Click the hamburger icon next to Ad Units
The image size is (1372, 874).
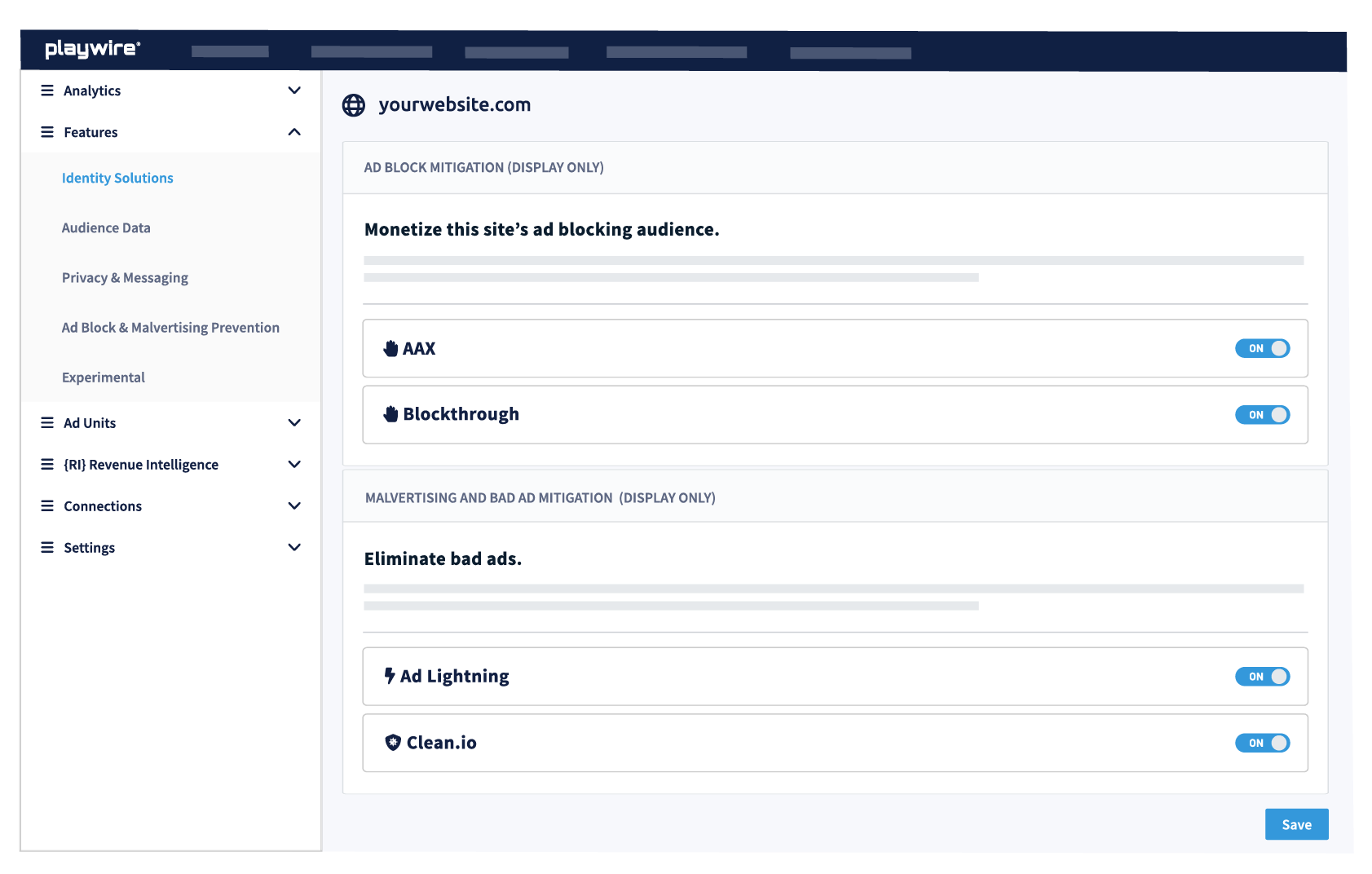tap(47, 422)
